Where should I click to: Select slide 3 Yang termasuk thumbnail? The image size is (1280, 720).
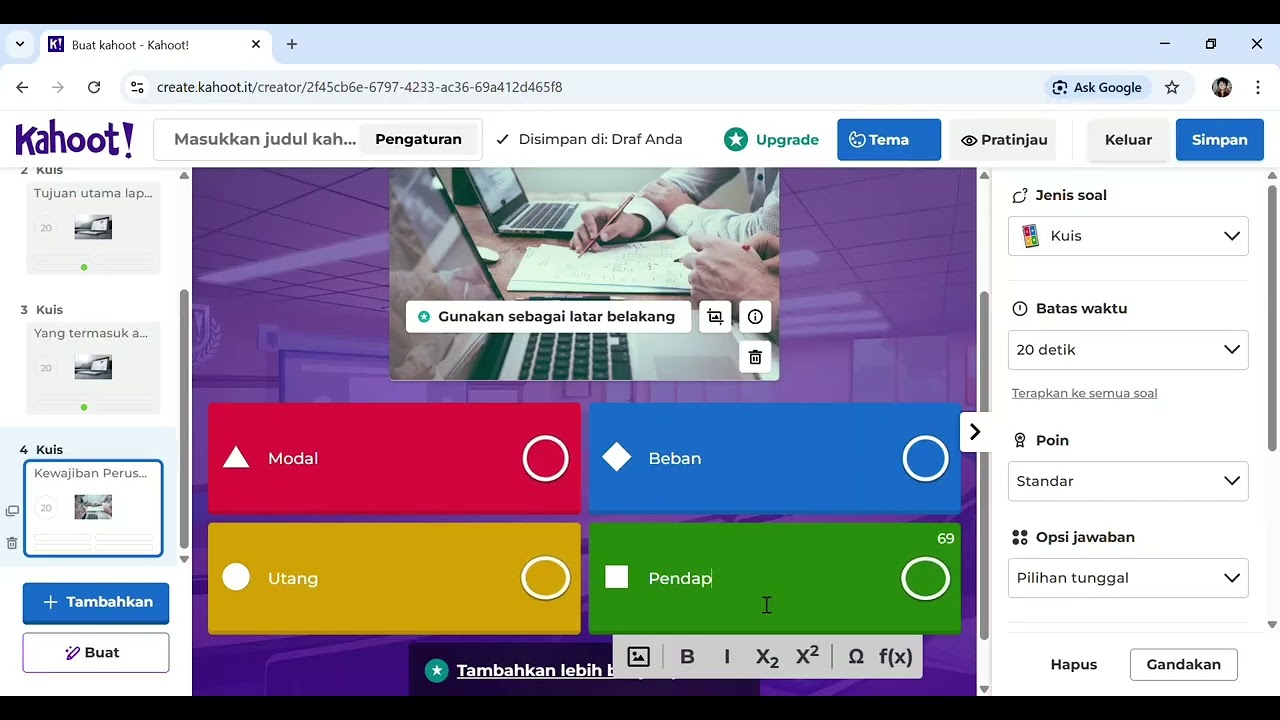click(93, 368)
